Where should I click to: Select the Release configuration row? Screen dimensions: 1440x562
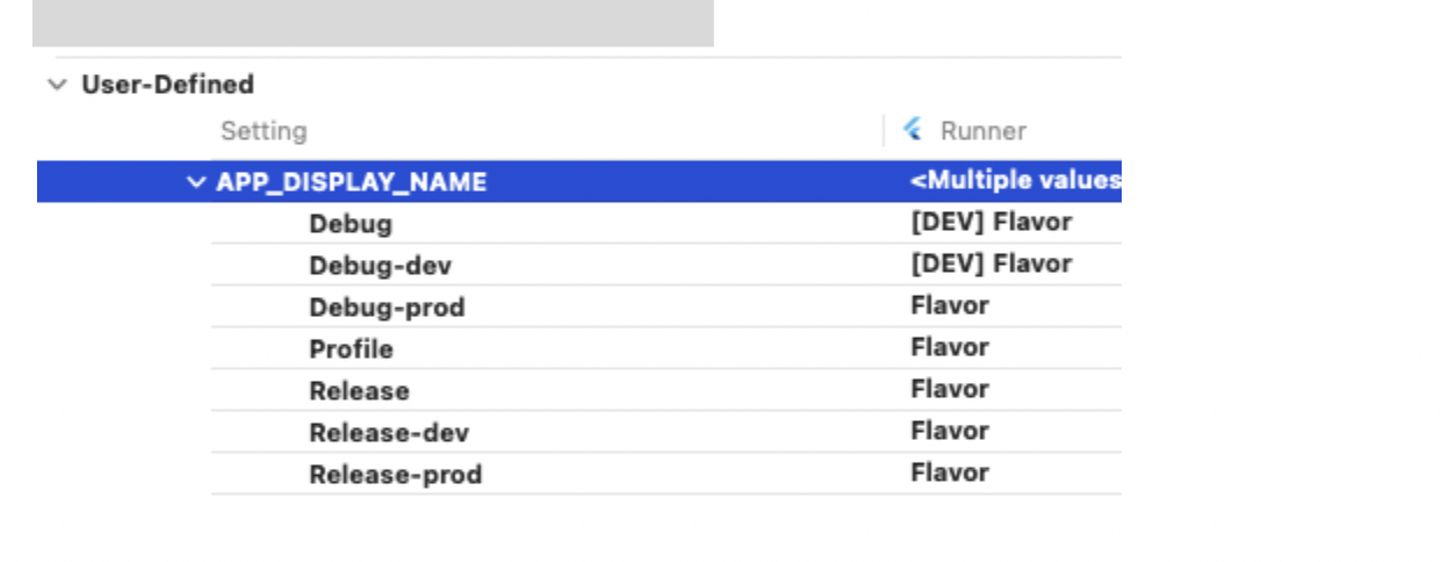point(359,391)
